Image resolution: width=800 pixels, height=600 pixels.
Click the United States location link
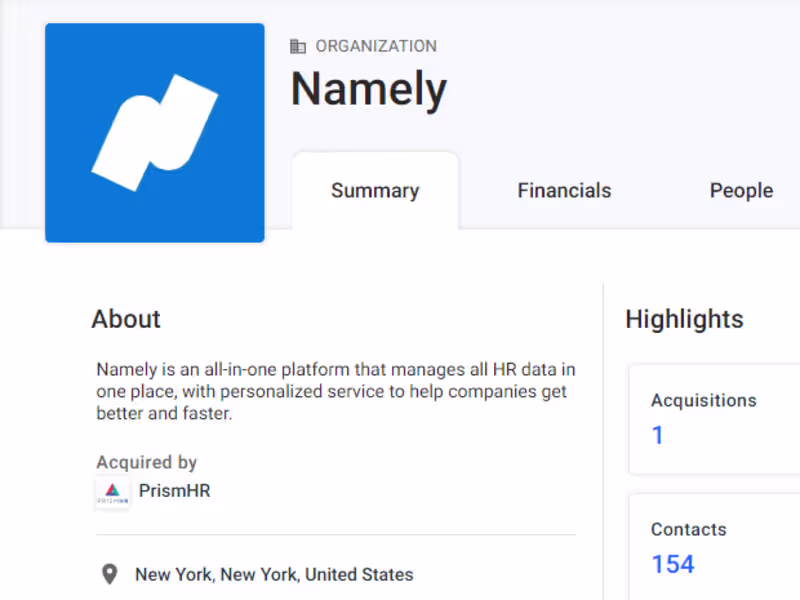pos(359,575)
